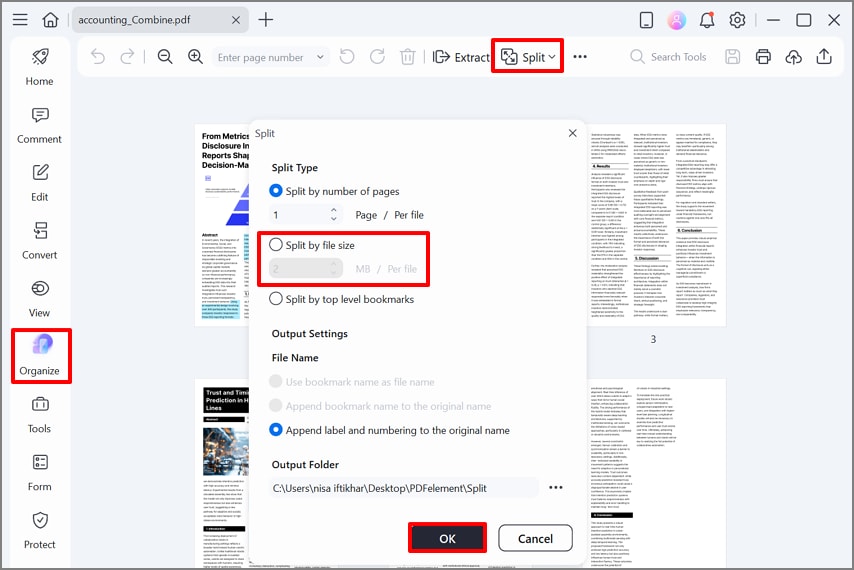Open the hamburger main menu
The image size is (854, 570).
tap(20, 20)
